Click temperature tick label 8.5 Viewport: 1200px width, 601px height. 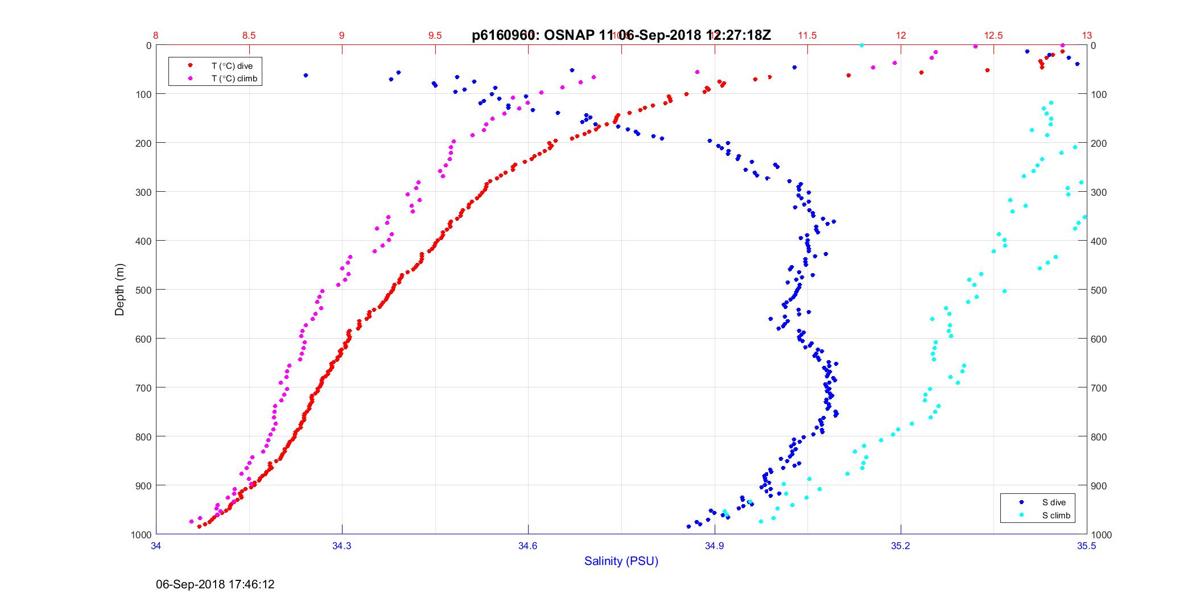(x=249, y=35)
